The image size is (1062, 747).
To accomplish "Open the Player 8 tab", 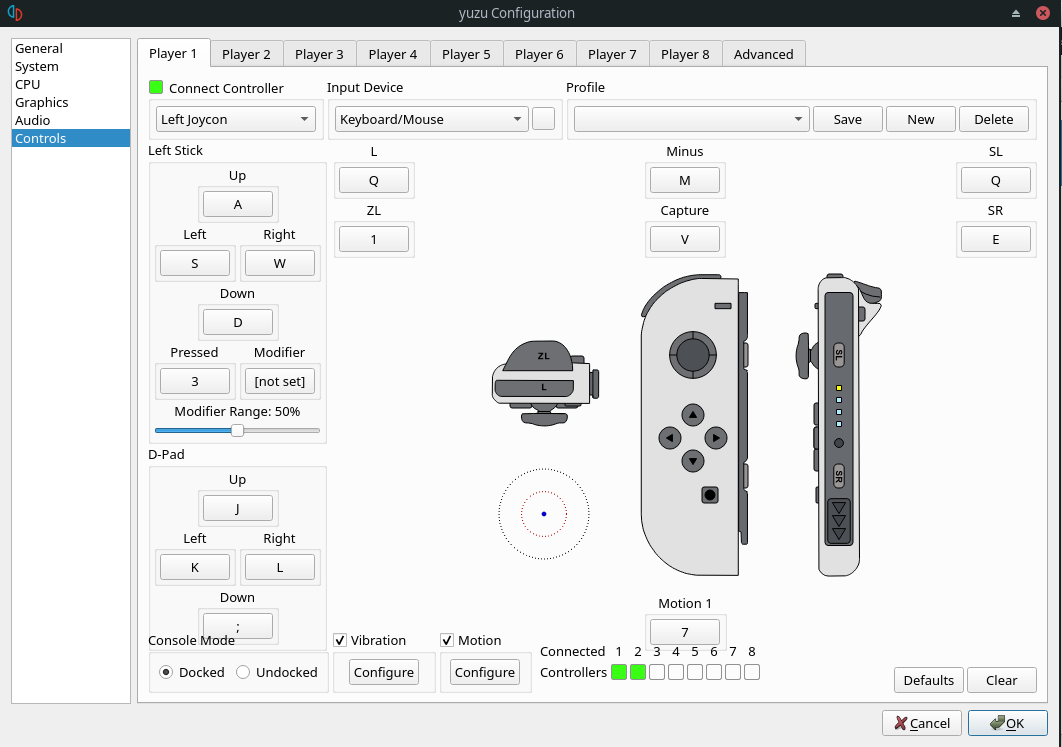I will point(685,54).
